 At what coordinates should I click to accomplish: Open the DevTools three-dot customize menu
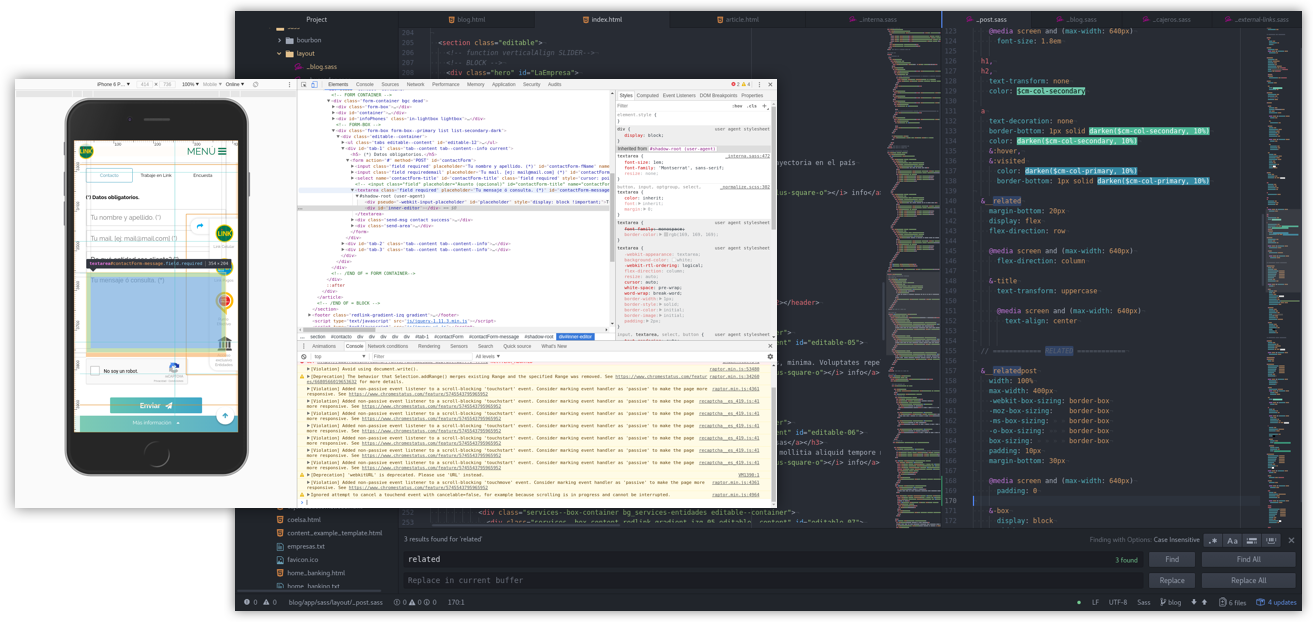(x=759, y=85)
